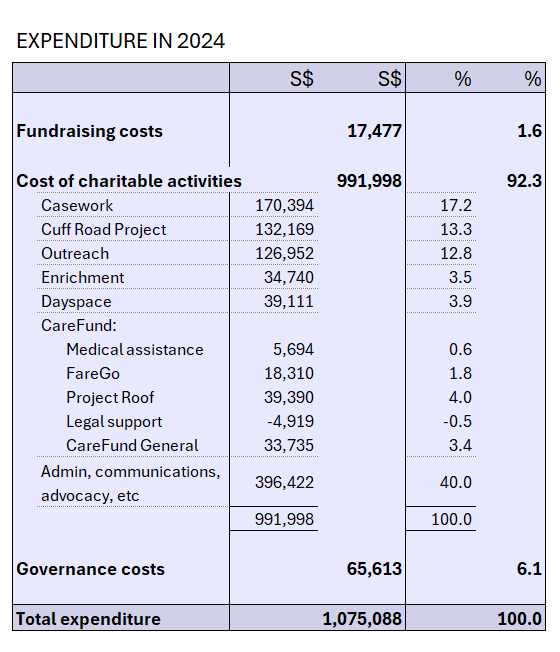Click the Casework amount 170,394
The image size is (560, 652).
[284, 205]
